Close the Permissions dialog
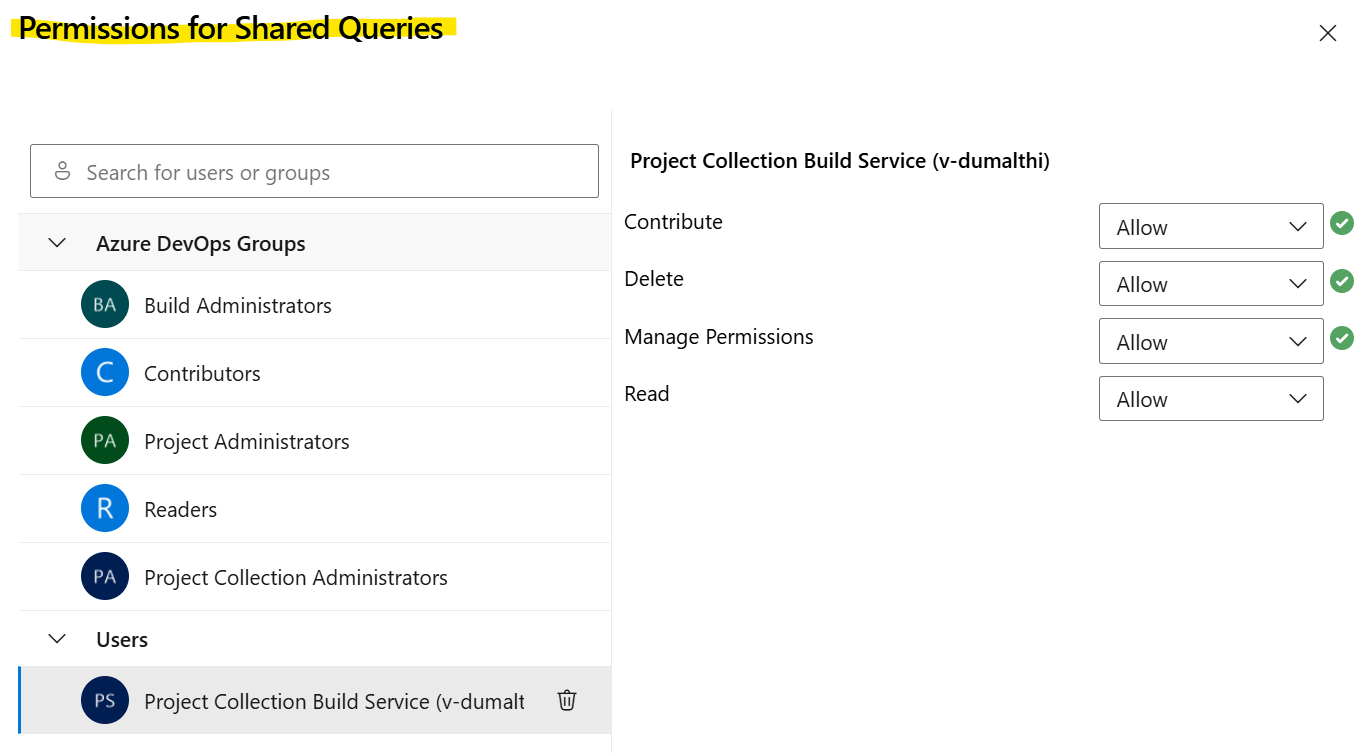Image resolution: width=1365 pixels, height=753 pixels. tap(1328, 33)
